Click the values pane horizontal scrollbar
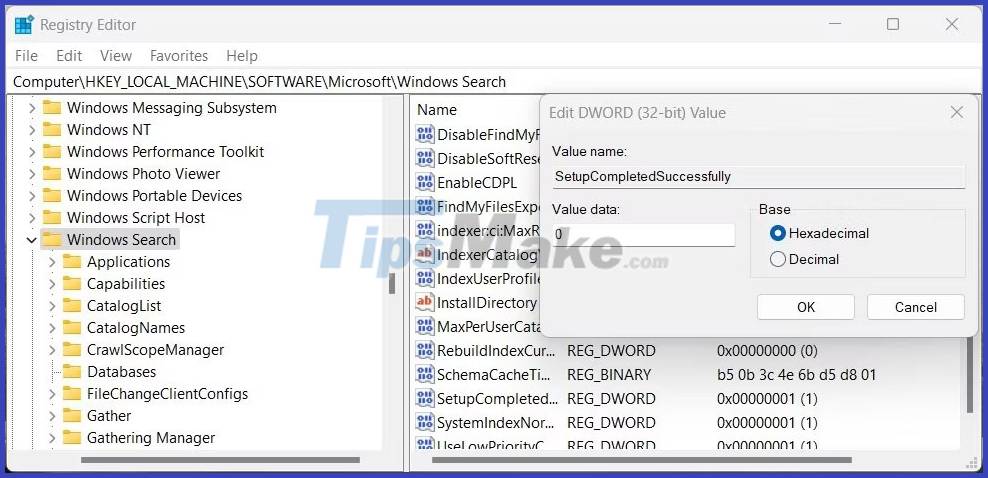The image size is (988, 478). click(641, 460)
